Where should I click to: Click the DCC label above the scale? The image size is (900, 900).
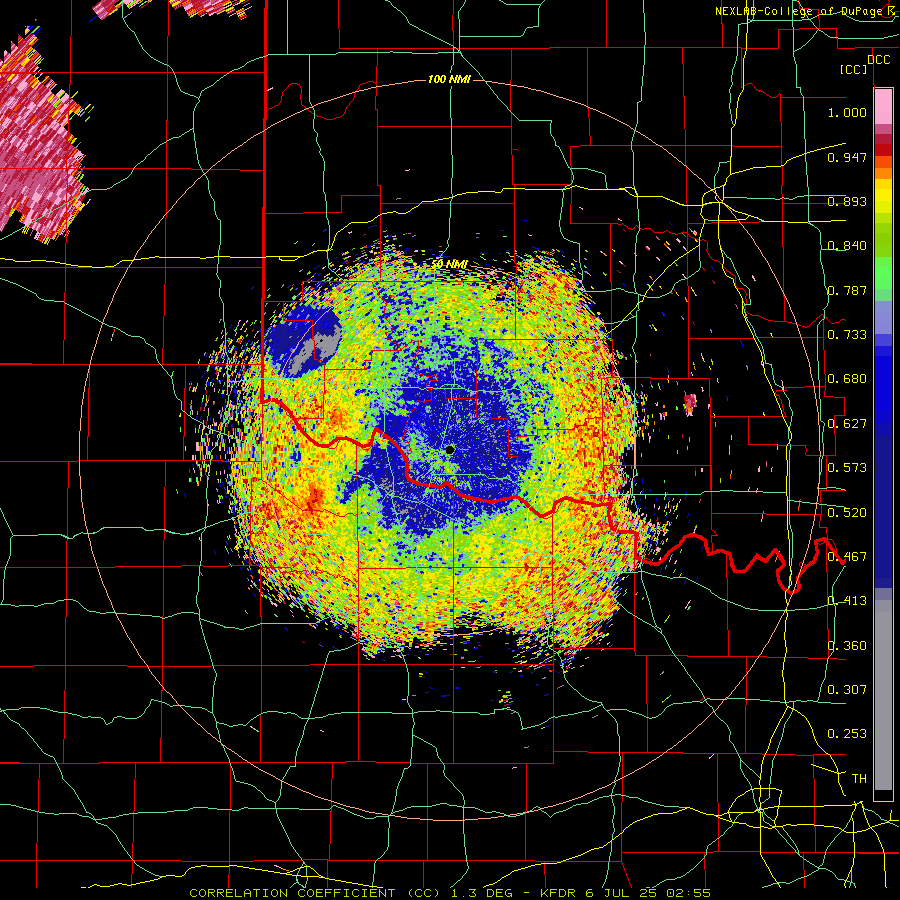click(x=878, y=60)
